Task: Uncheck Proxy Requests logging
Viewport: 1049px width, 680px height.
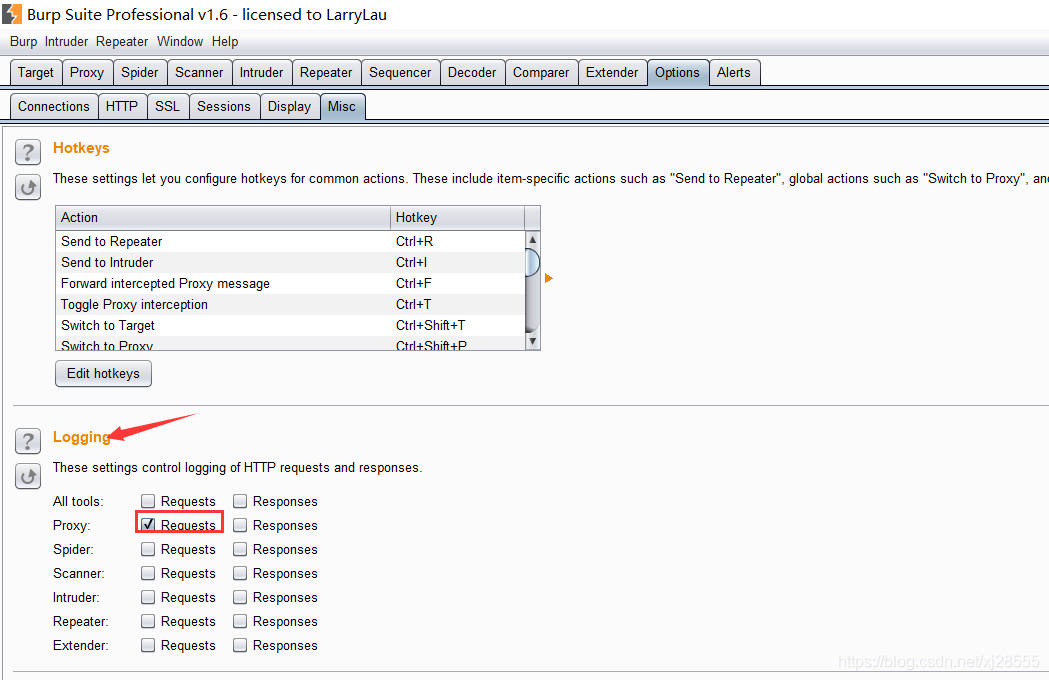Action: click(x=148, y=525)
